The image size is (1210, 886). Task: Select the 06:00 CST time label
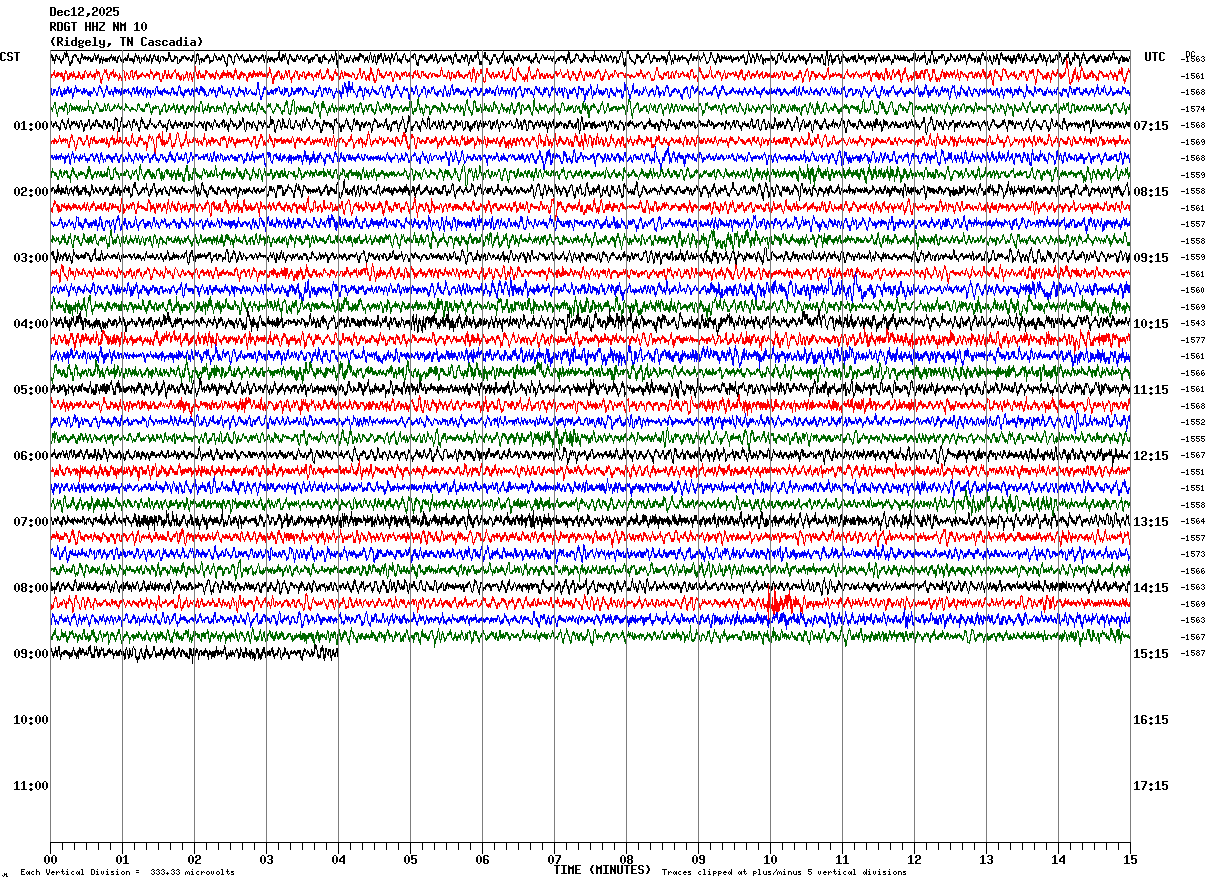point(30,456)
